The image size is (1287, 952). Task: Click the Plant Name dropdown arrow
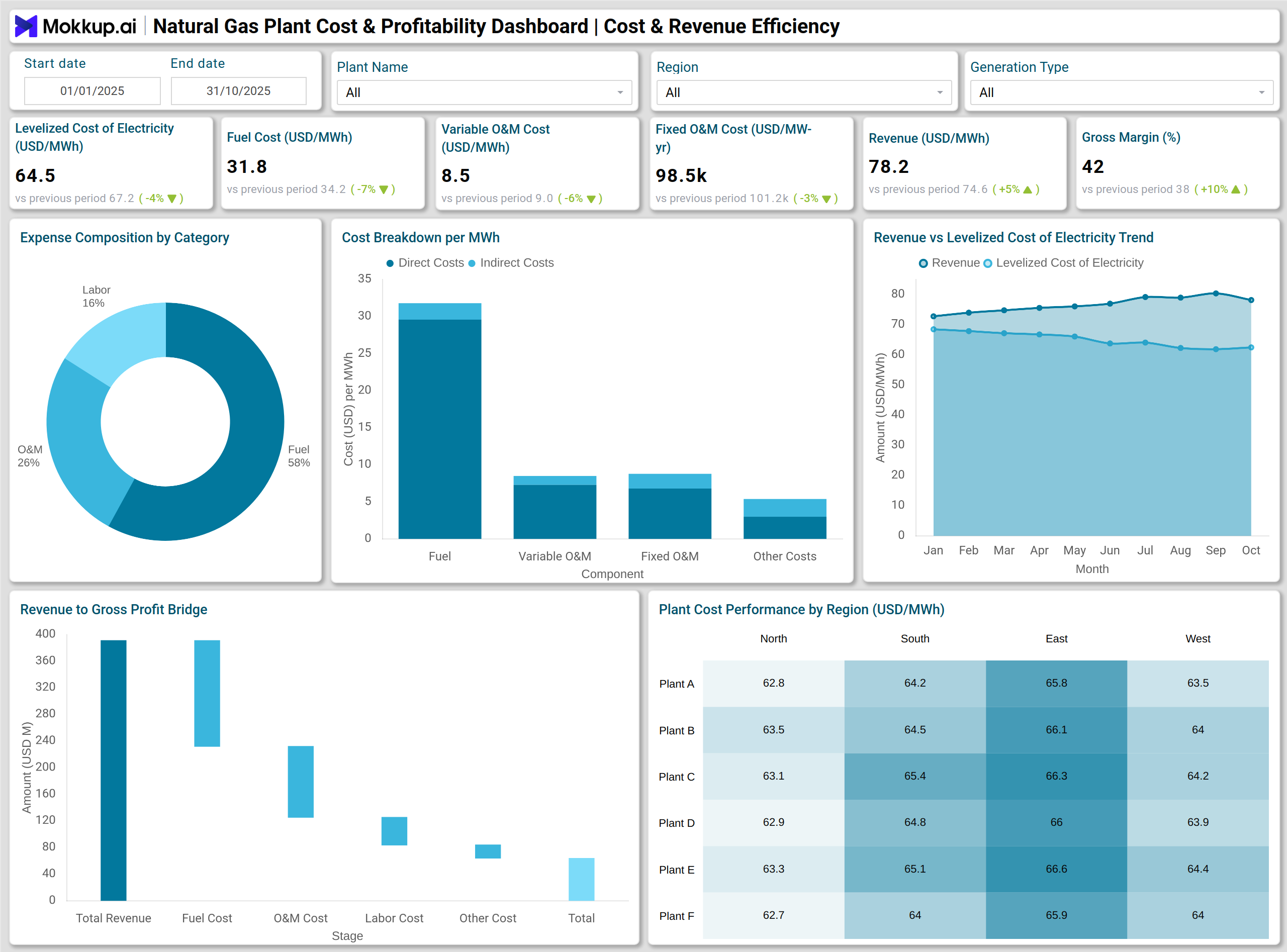(620, 93)
